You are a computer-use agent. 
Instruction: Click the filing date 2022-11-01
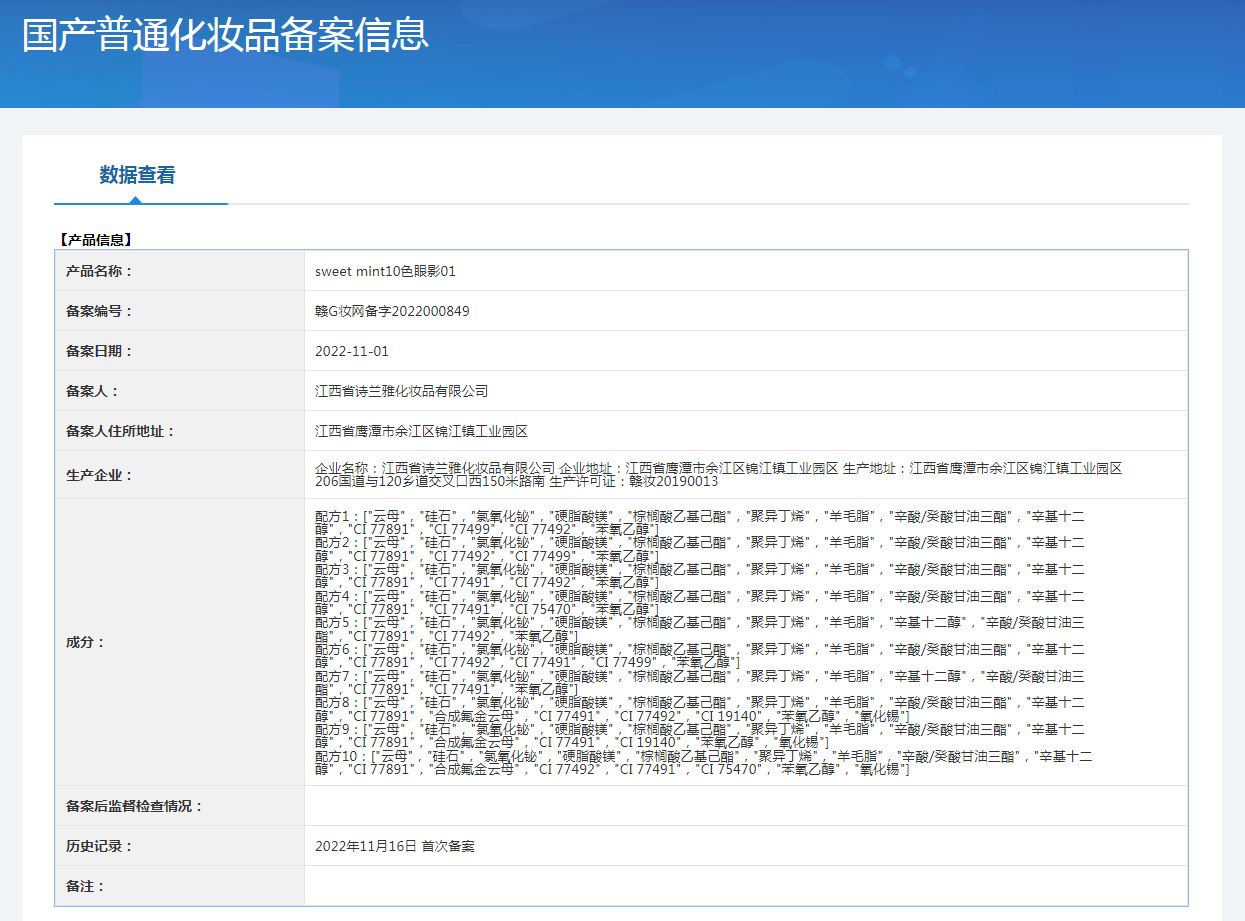pos(352,351)
